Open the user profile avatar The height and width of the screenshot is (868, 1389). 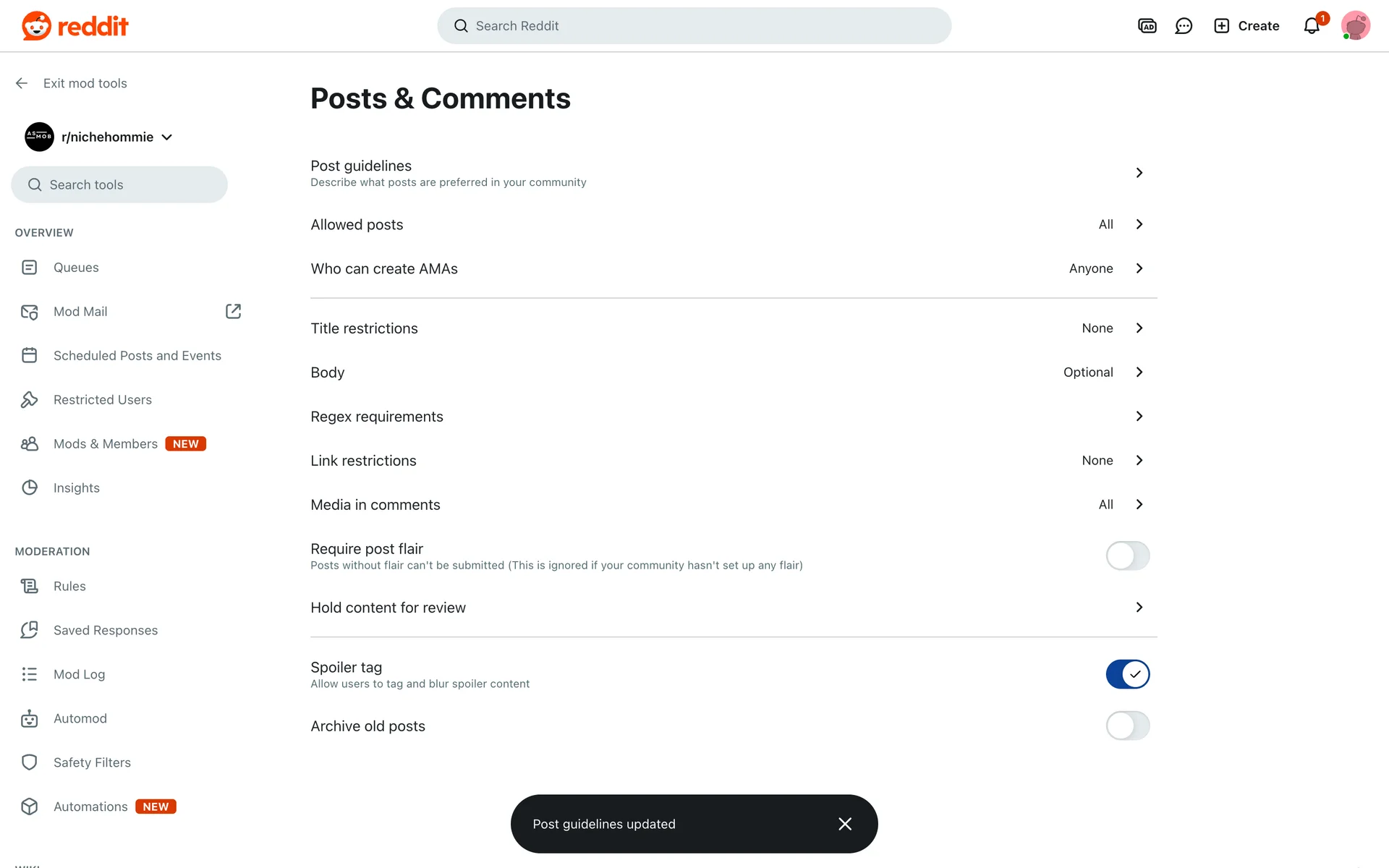point(1355,26)
